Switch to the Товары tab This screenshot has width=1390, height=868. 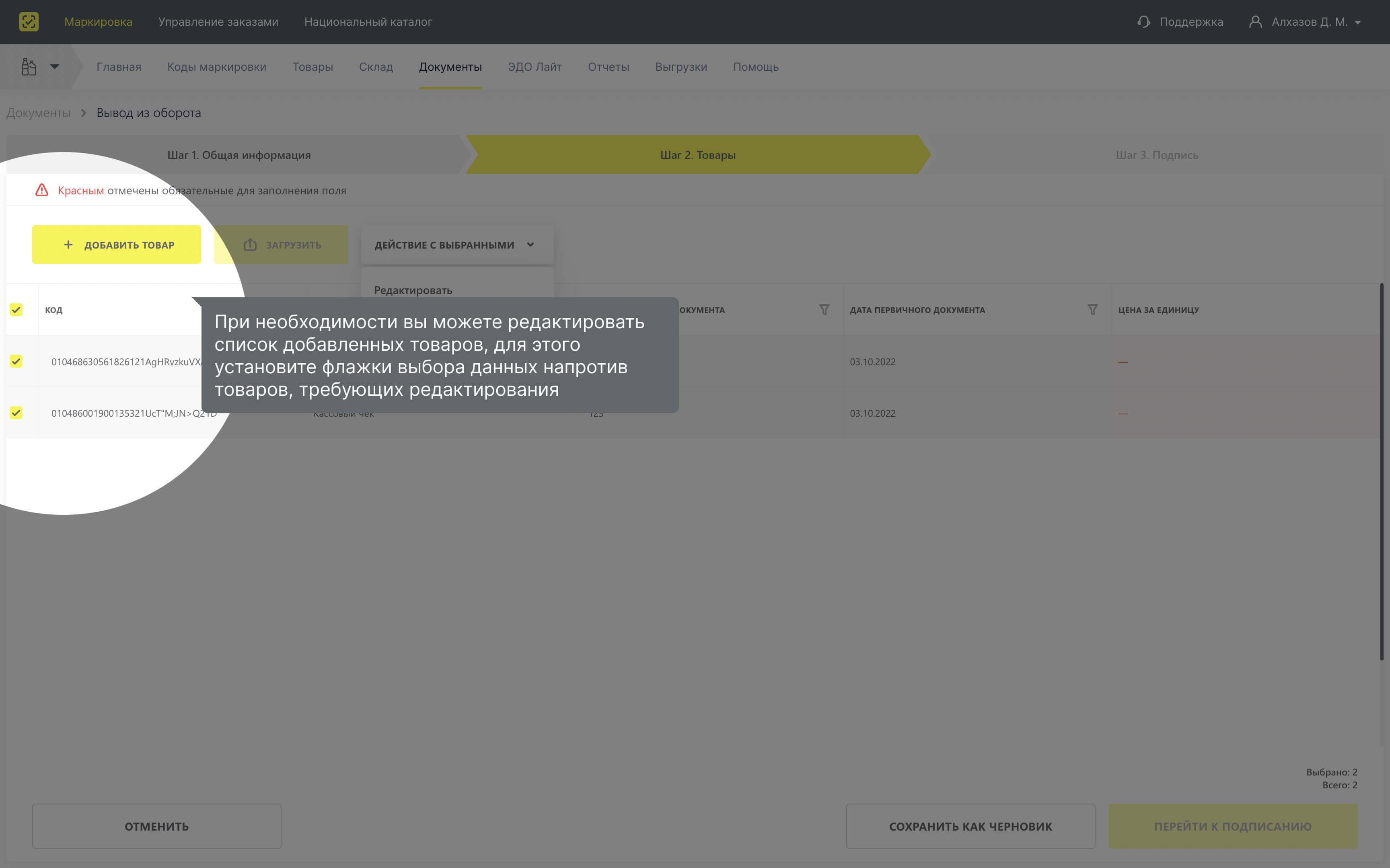pos(312,67)
